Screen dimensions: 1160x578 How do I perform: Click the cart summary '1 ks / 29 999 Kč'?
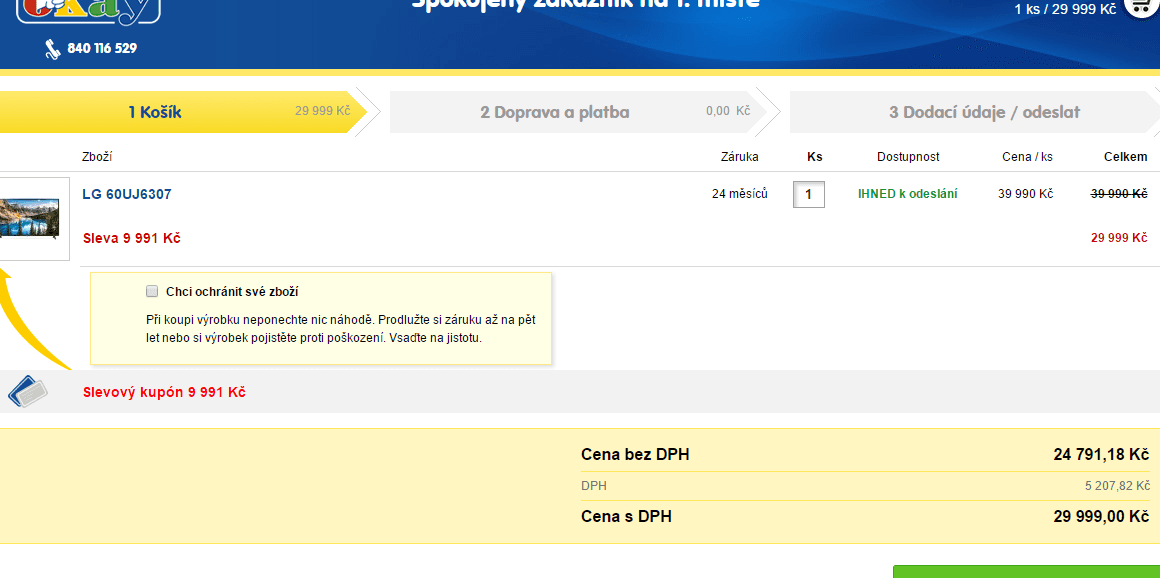pyautogui.click(x=1065, y=9)
